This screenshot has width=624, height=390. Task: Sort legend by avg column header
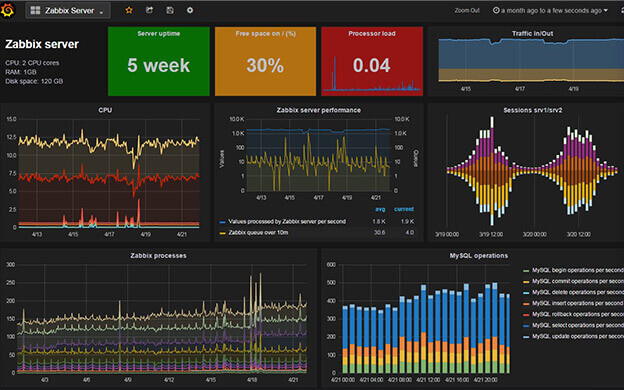pos(380,209)
